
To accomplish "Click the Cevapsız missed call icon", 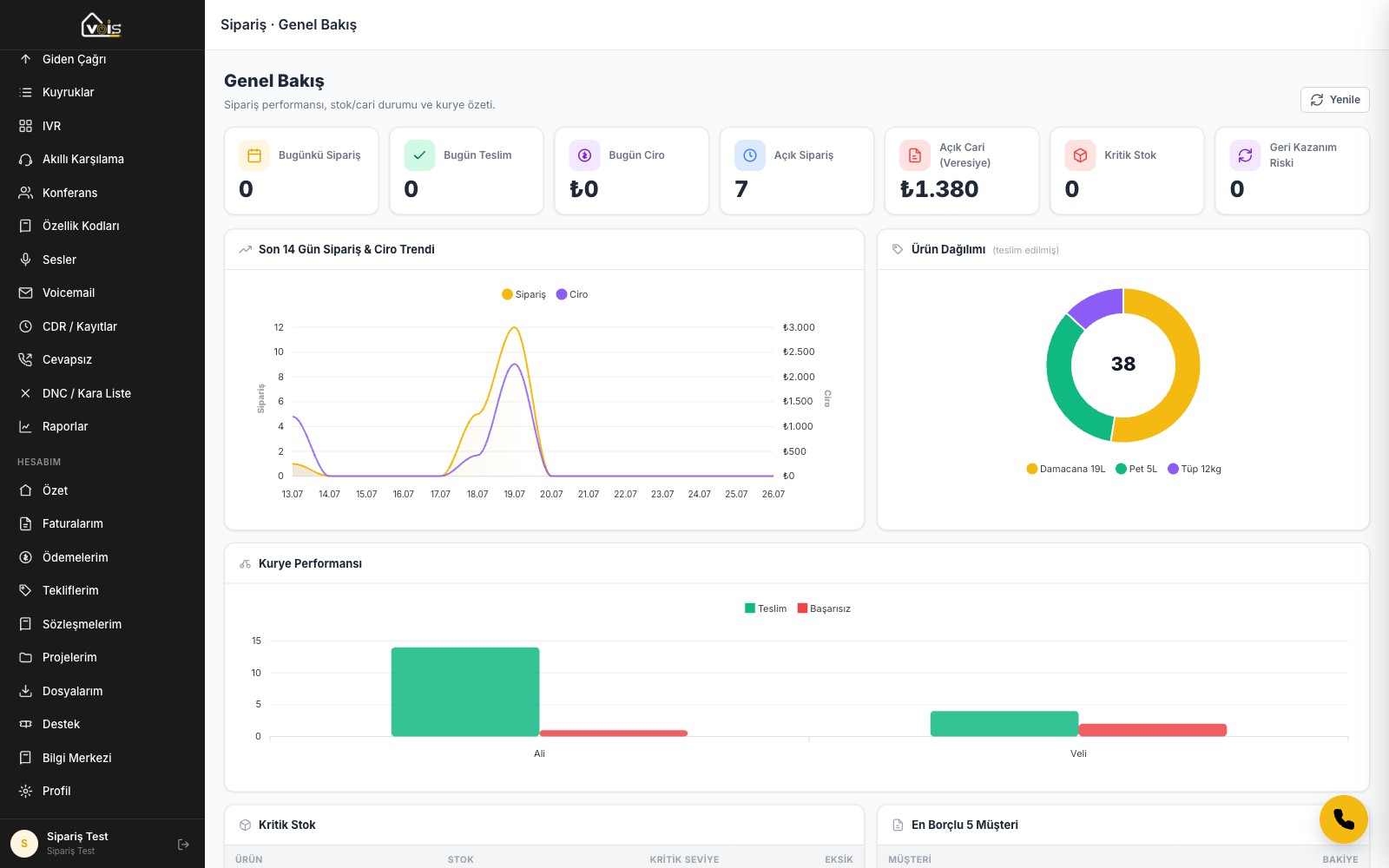I will [25, 359].
